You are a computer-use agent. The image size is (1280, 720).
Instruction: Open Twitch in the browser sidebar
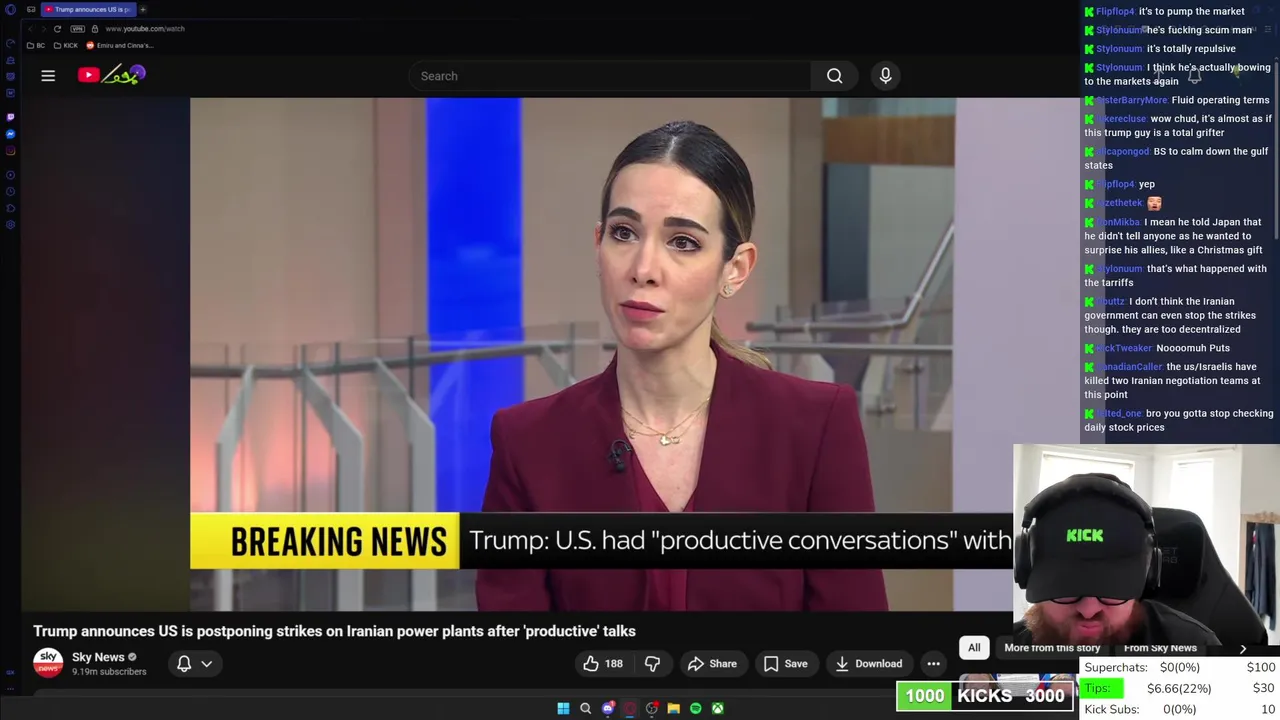click(x=10, y=116)
